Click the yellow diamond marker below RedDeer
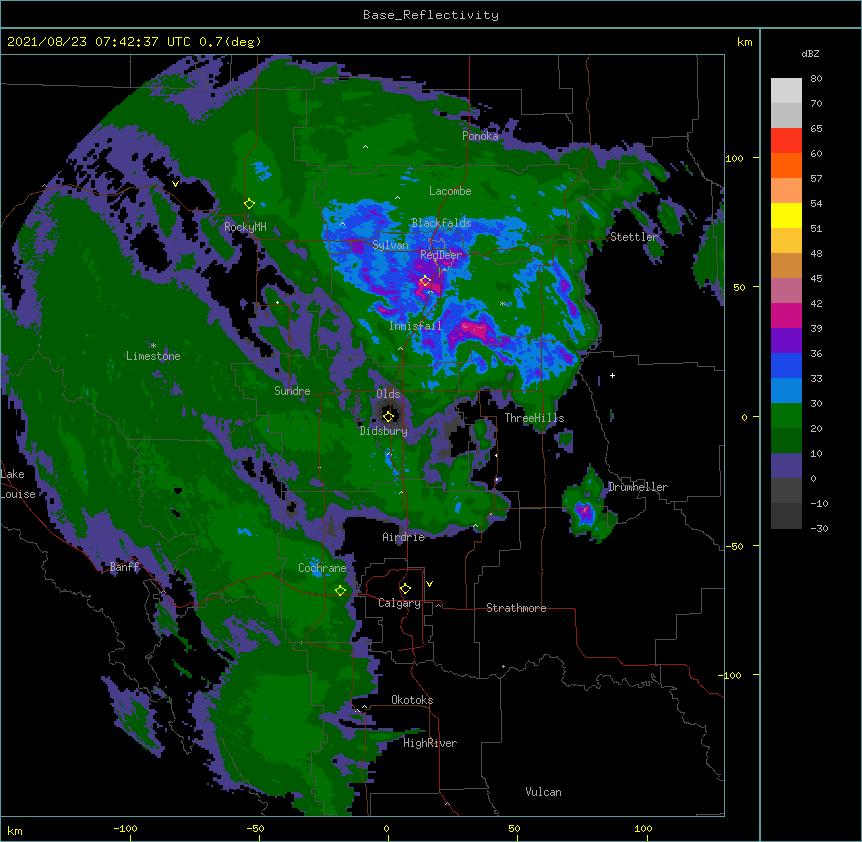862x842 pixels. coord(425,281)
